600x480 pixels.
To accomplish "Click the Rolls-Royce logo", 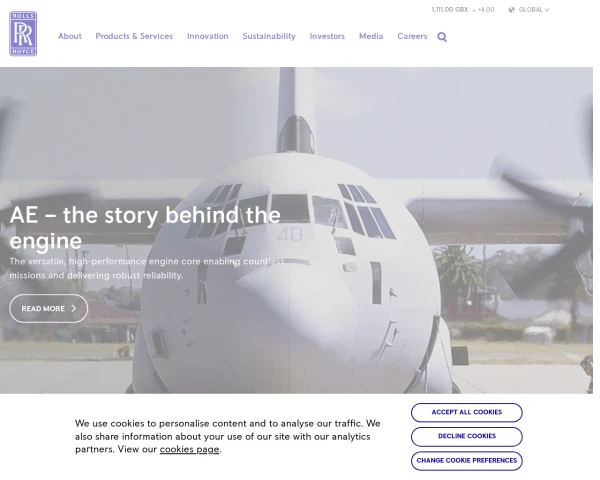I will (x=23, y=34).
